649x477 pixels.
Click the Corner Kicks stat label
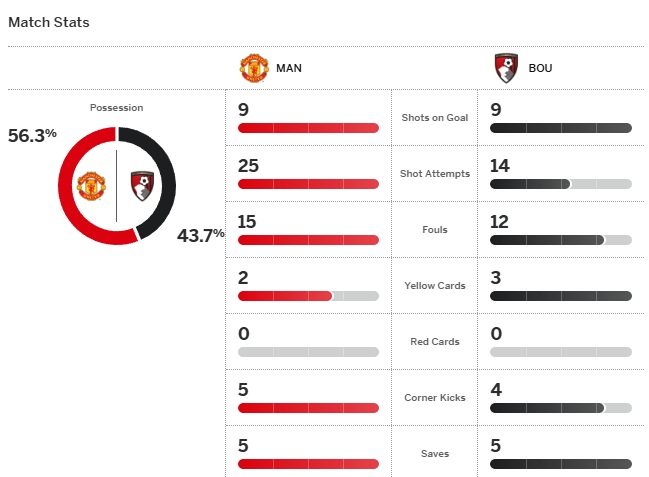click(x=435, y=398)
